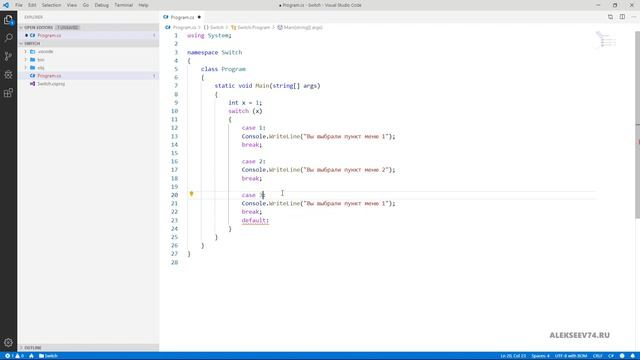
Task: Click the lightbulb quick fix icon
Action: pyautogui.click(x=191, y=194)
